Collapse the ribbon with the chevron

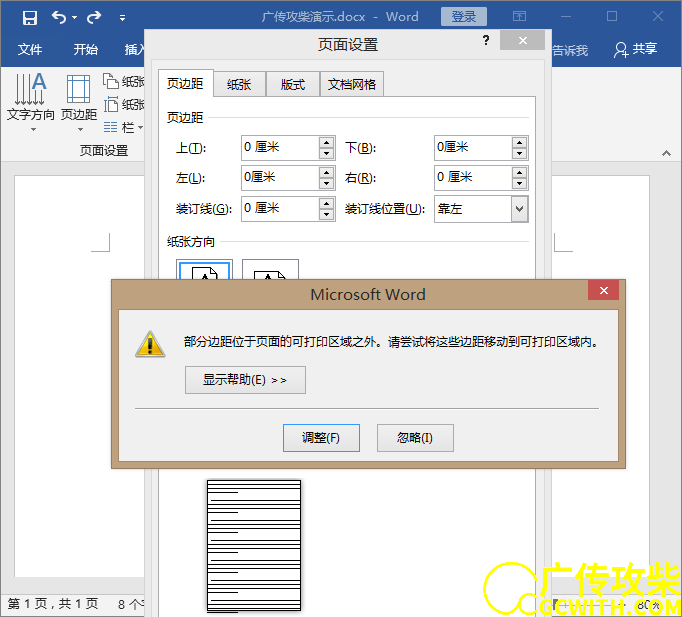[666, 153]
